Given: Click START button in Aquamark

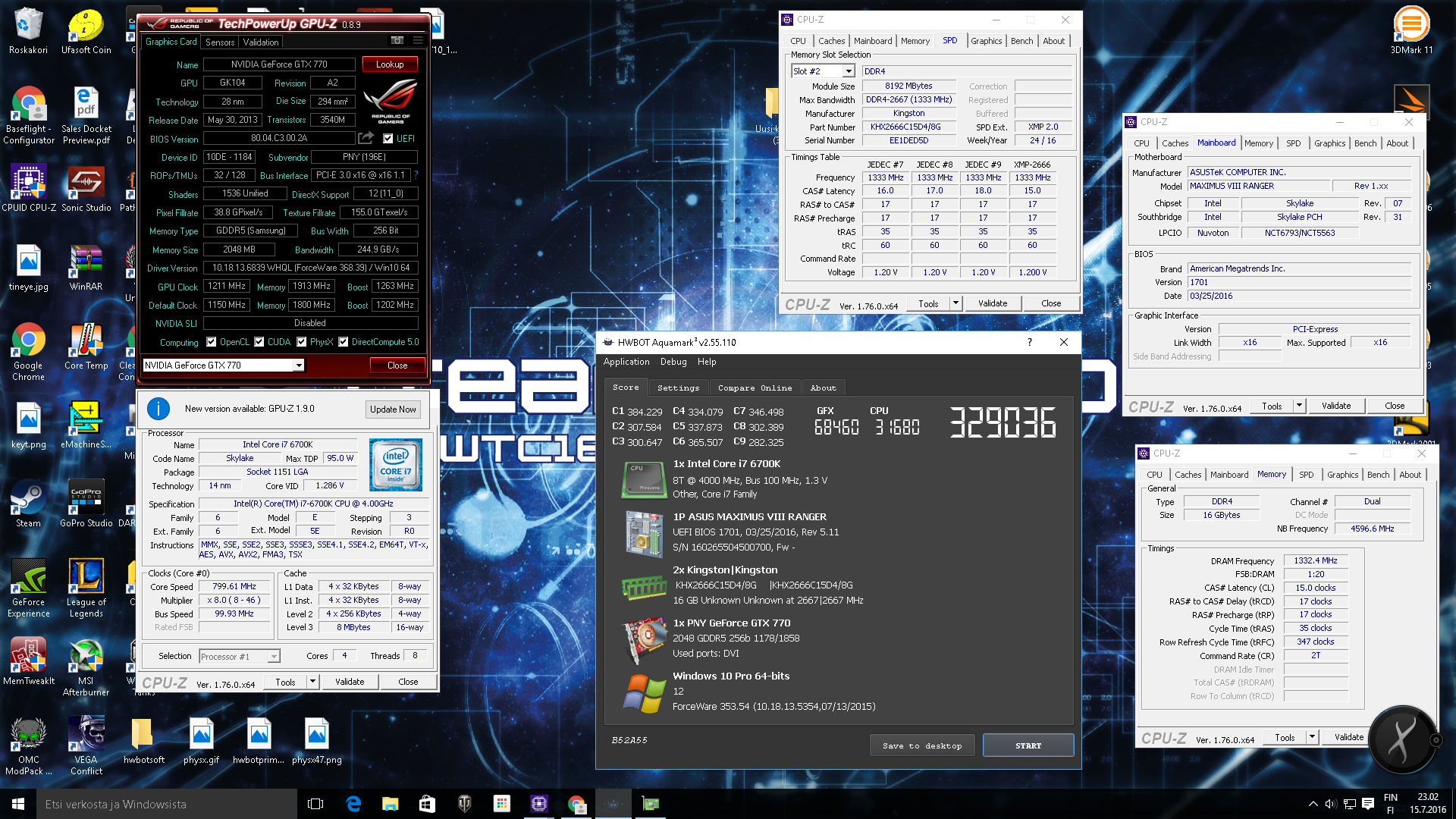Looking at the screenshot, I should click(1028, 745).
